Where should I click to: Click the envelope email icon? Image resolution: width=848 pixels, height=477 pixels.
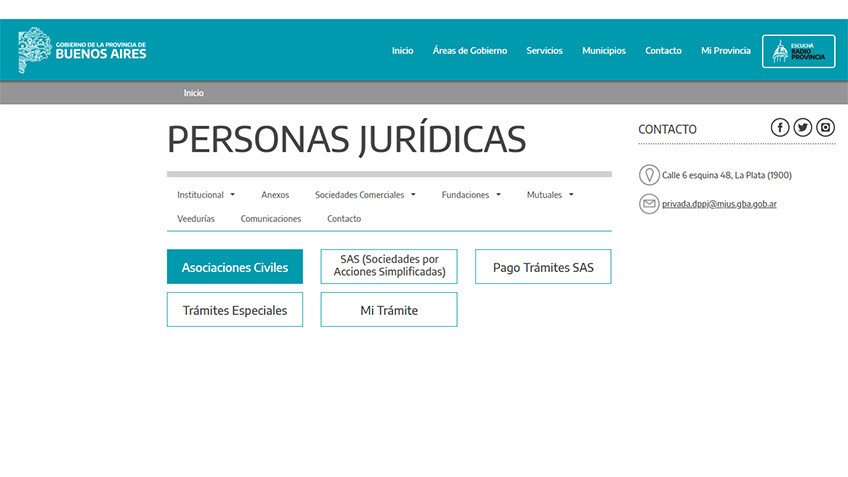click(649, 204)
